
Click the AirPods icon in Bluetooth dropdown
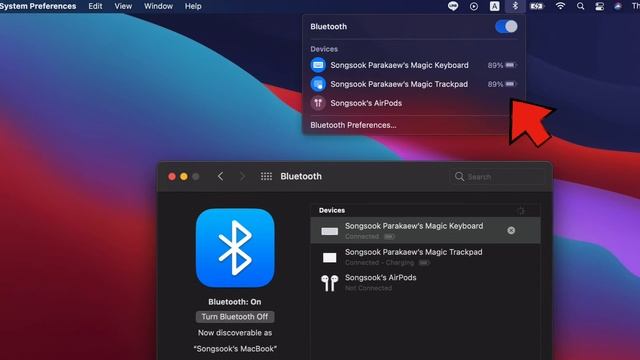click(x=318, y=103)
